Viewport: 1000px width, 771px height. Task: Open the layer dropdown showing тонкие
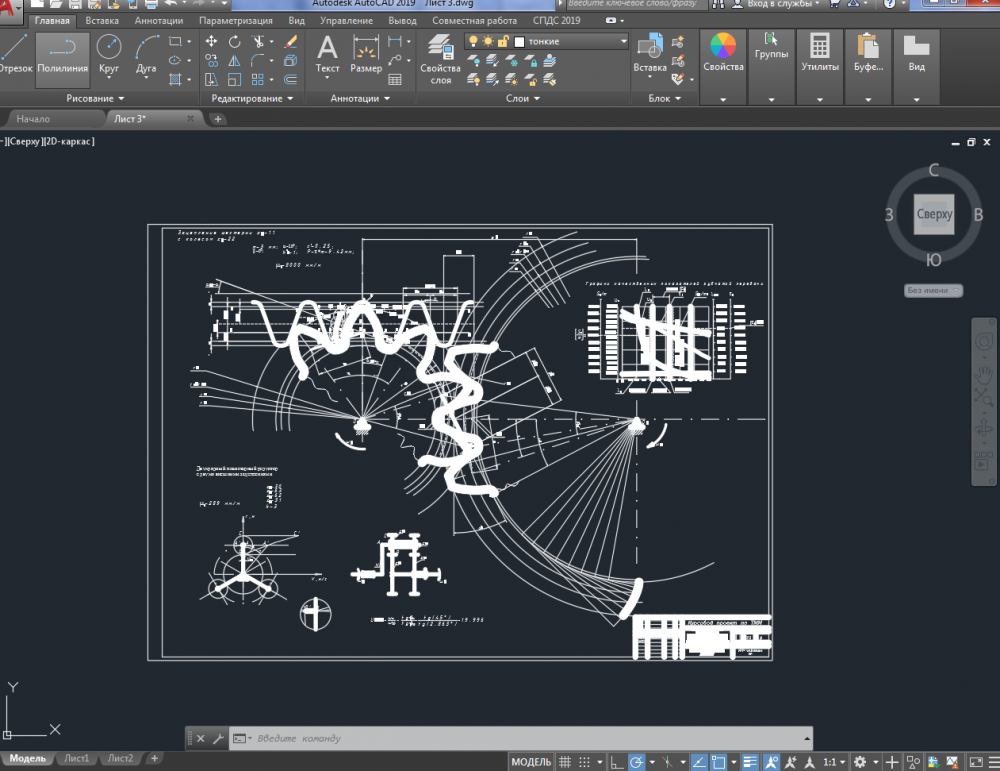click(x=575, y=41)
